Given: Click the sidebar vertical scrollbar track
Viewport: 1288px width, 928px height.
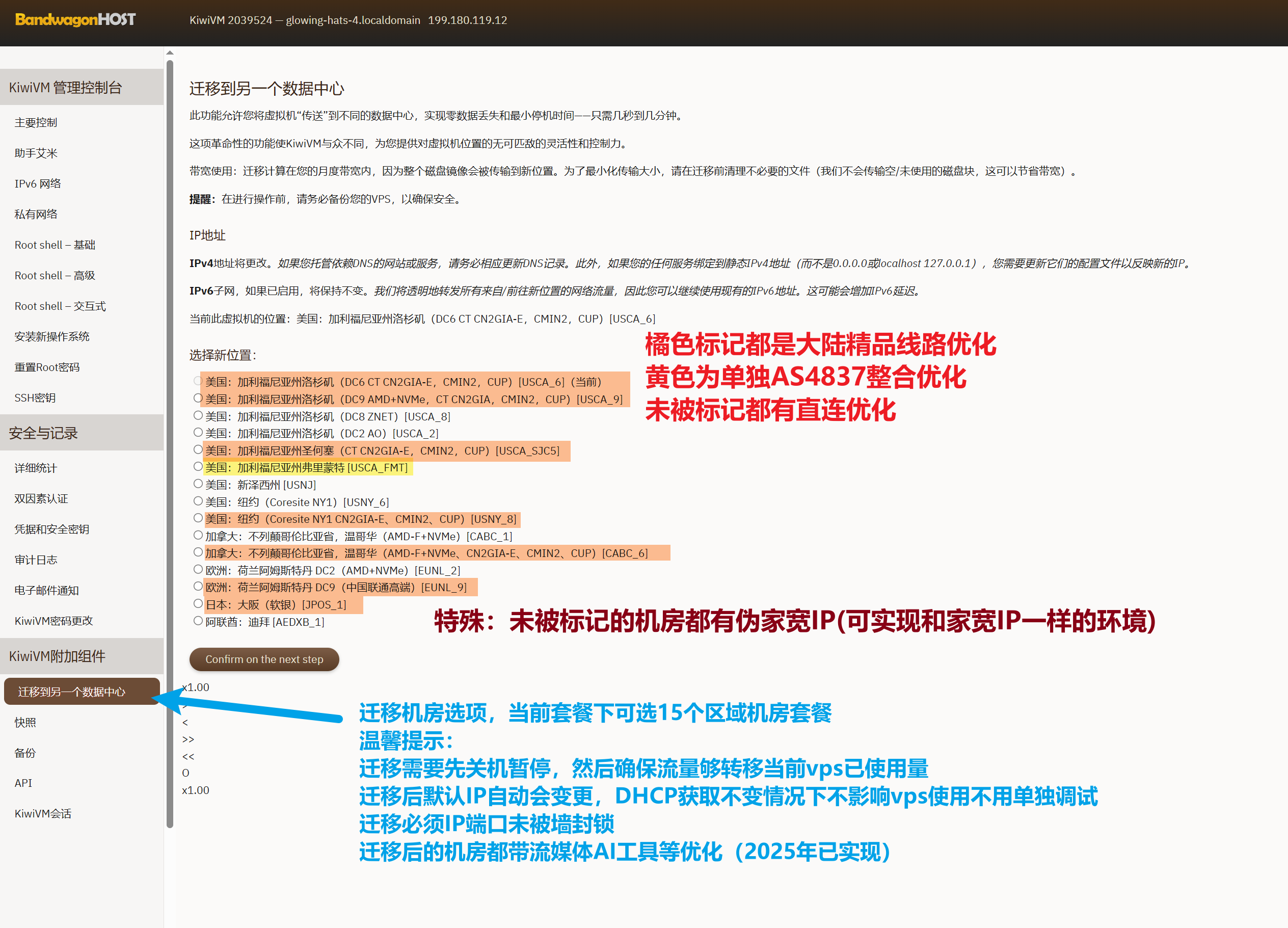Looking at the screenshot, I should point(170,443).
